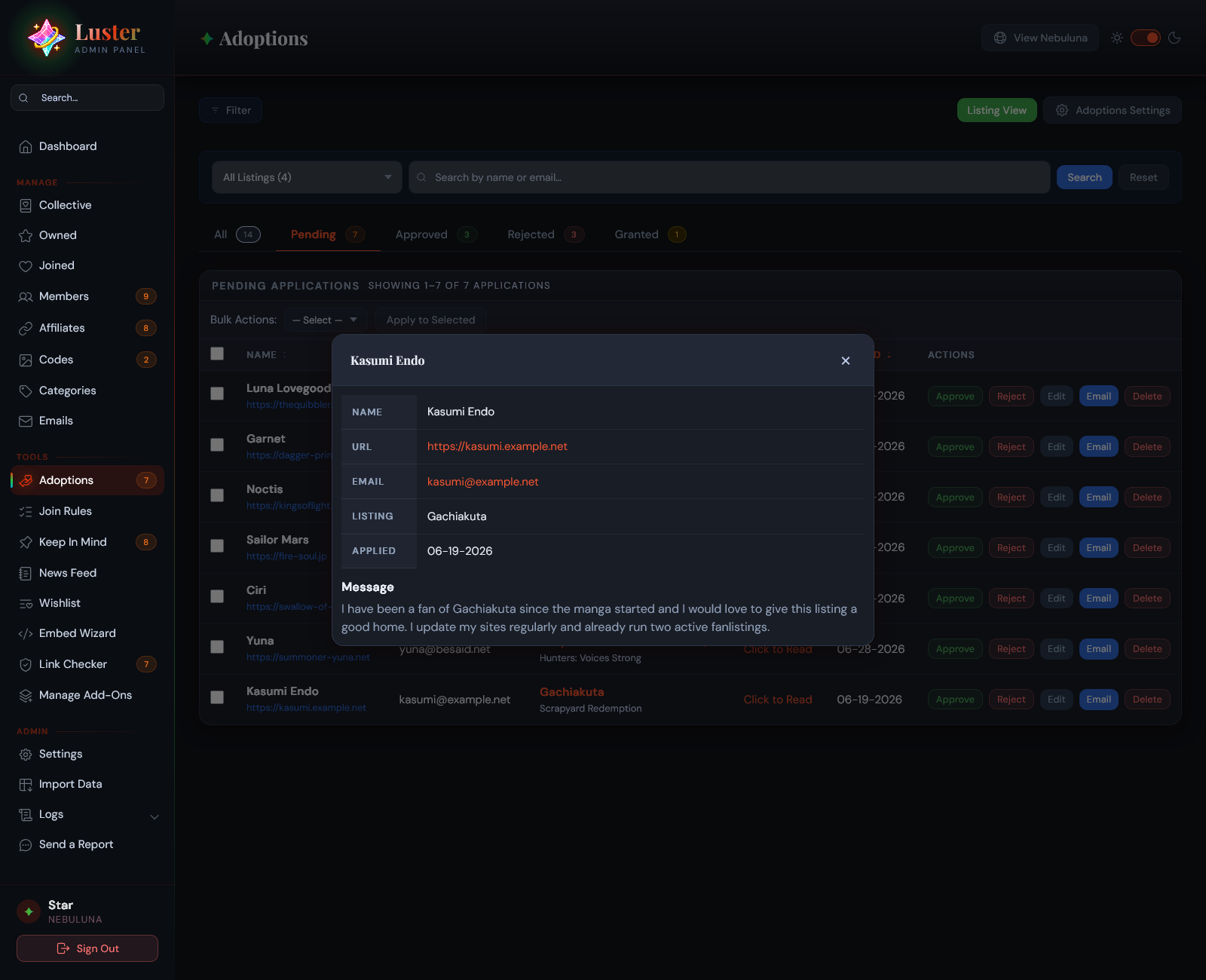
Task: Click the Members people icon
Action: [26, 297]
